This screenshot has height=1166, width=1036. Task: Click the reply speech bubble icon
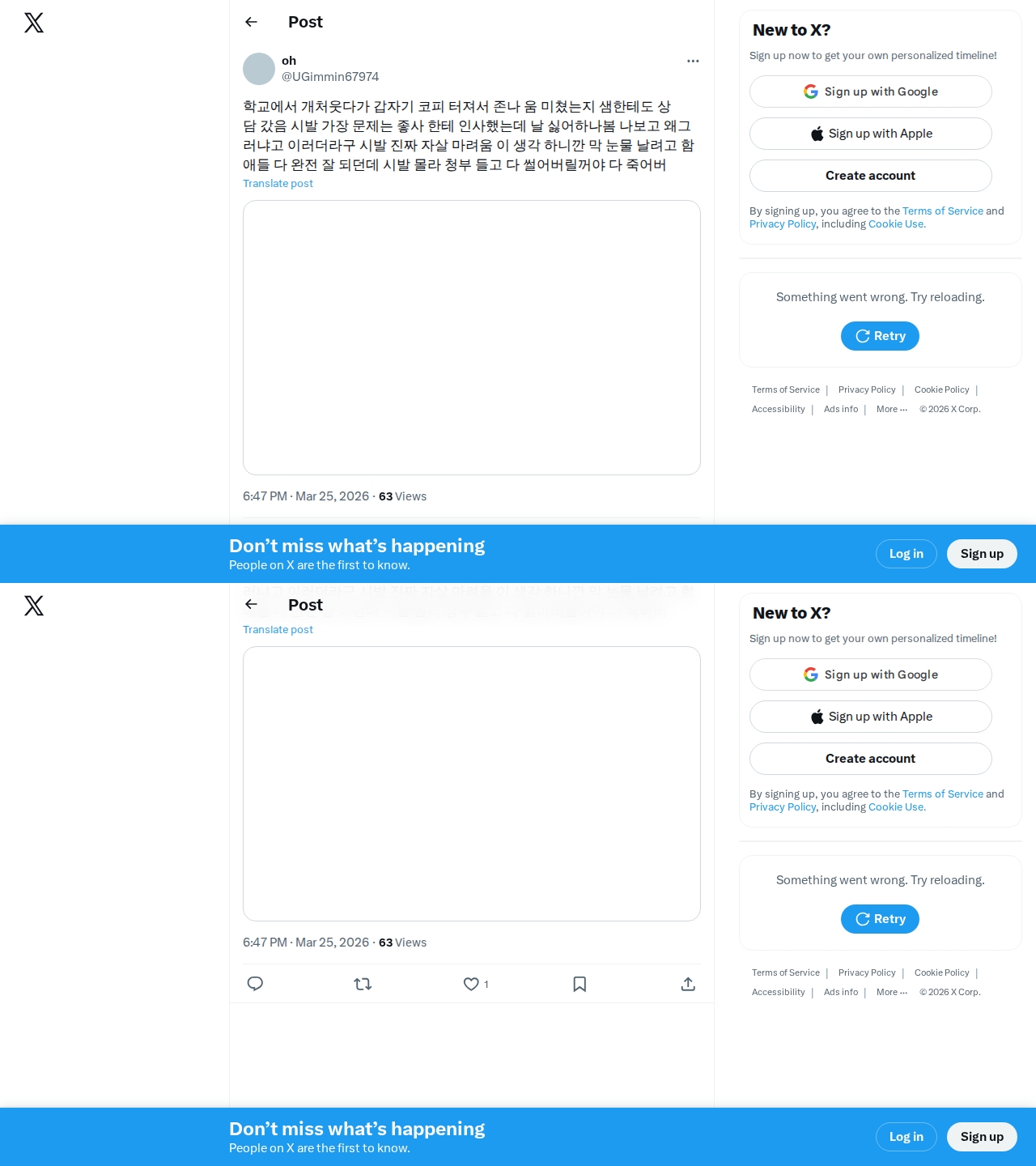[x=255, y=984]
